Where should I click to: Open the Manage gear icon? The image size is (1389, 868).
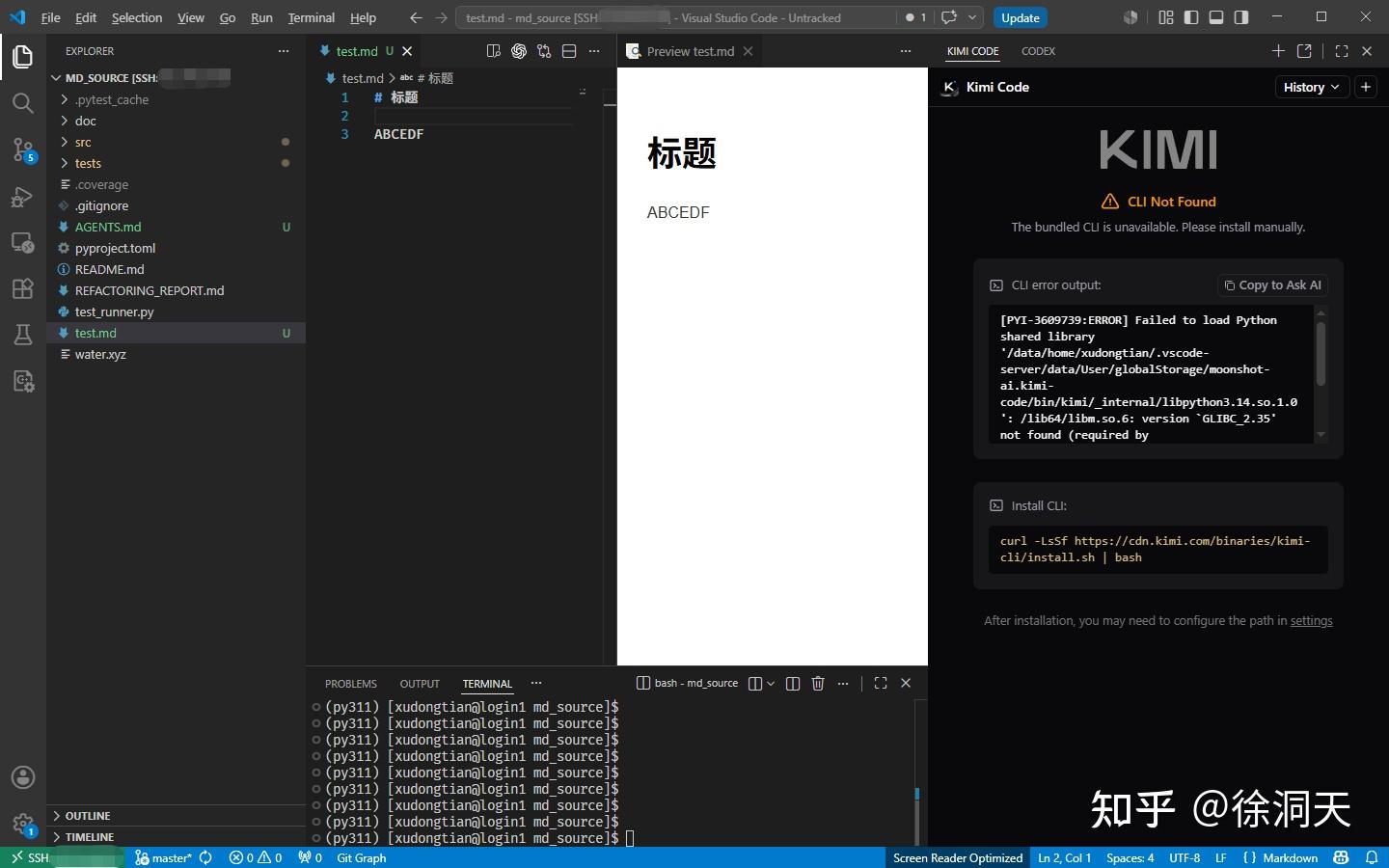tap(23, 824)
